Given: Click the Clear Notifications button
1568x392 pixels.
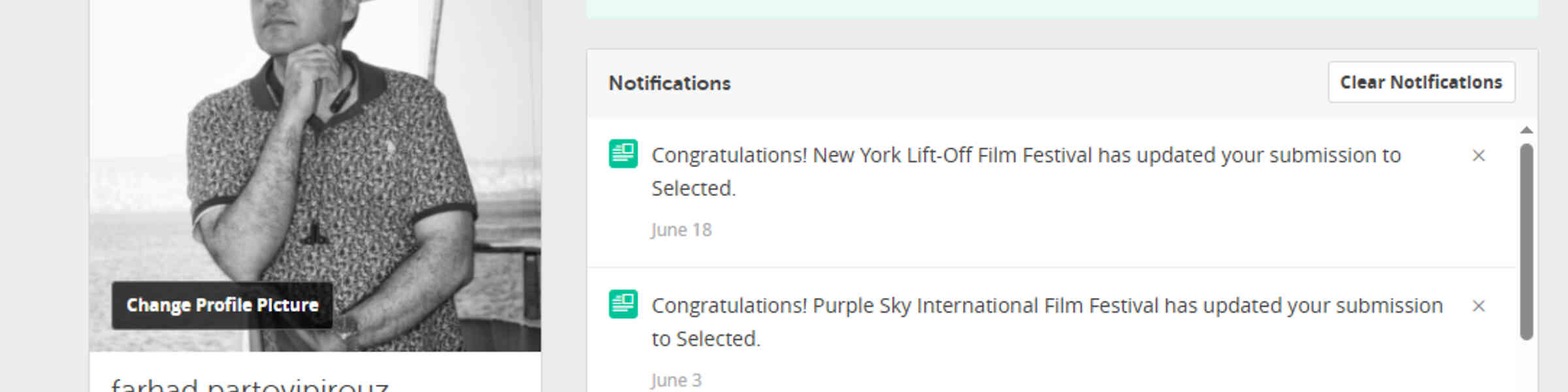Looking at the screenshot, I should coord(1421,82).
